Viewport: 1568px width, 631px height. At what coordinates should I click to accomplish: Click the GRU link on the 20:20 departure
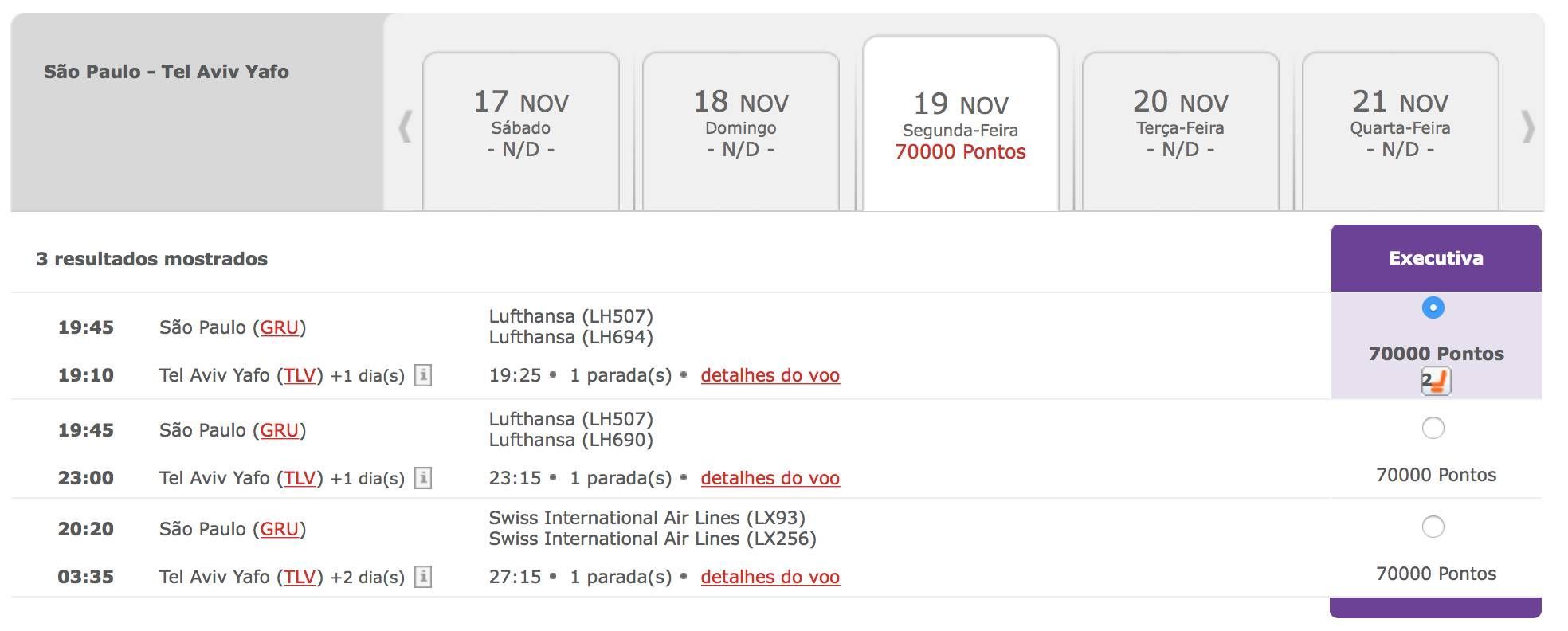[x=280, y=529]
